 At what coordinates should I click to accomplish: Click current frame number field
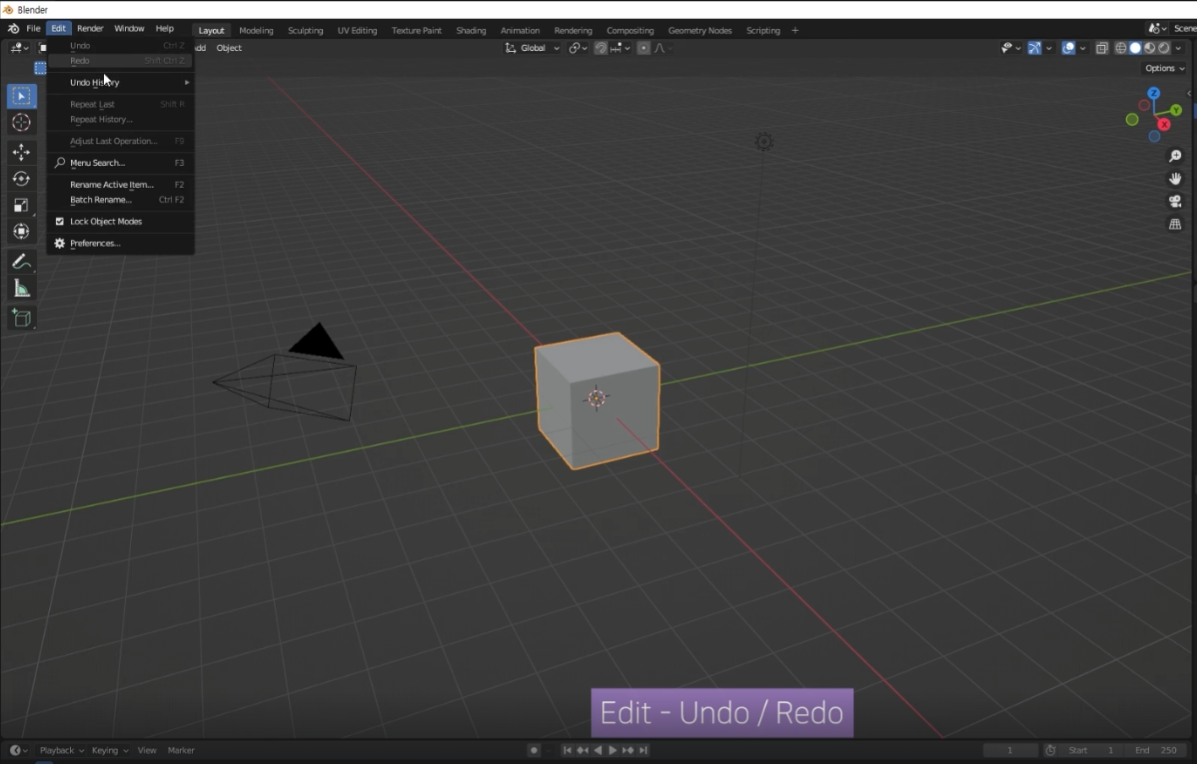click(x=1010, y=750)
